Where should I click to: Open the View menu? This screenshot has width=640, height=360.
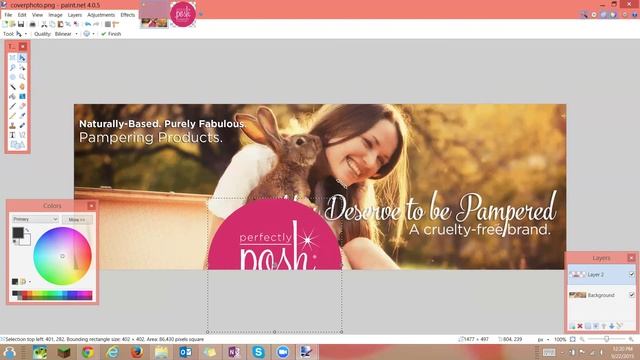pyautogui.click(x=38, y=15)
